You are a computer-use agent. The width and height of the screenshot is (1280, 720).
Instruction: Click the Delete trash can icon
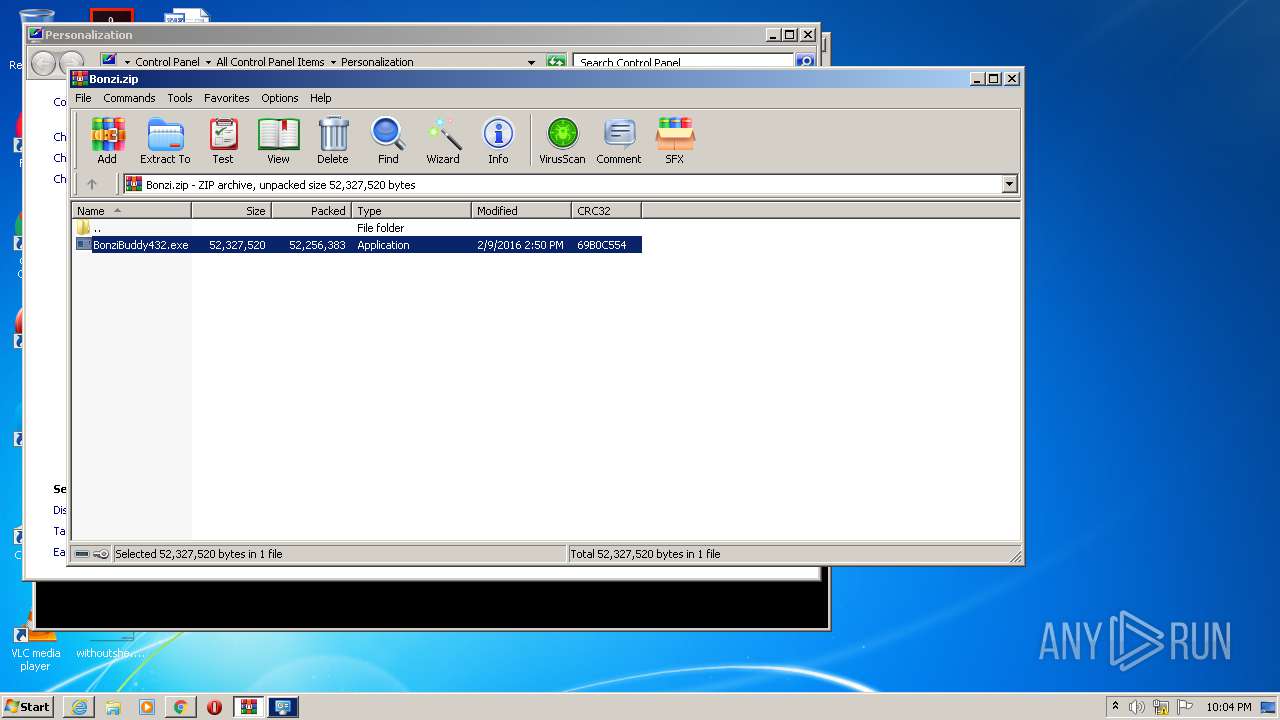(333, 140)
